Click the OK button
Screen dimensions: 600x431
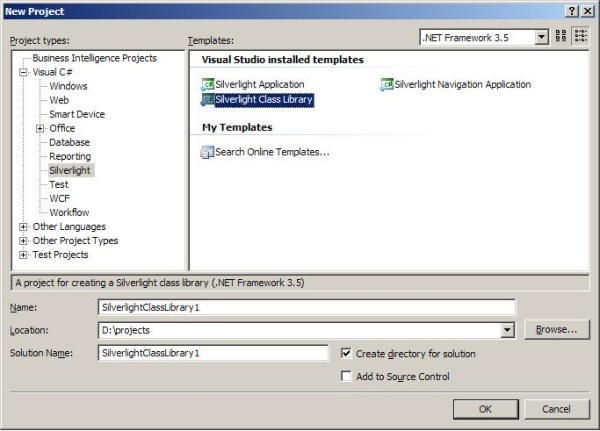point(486,409)
